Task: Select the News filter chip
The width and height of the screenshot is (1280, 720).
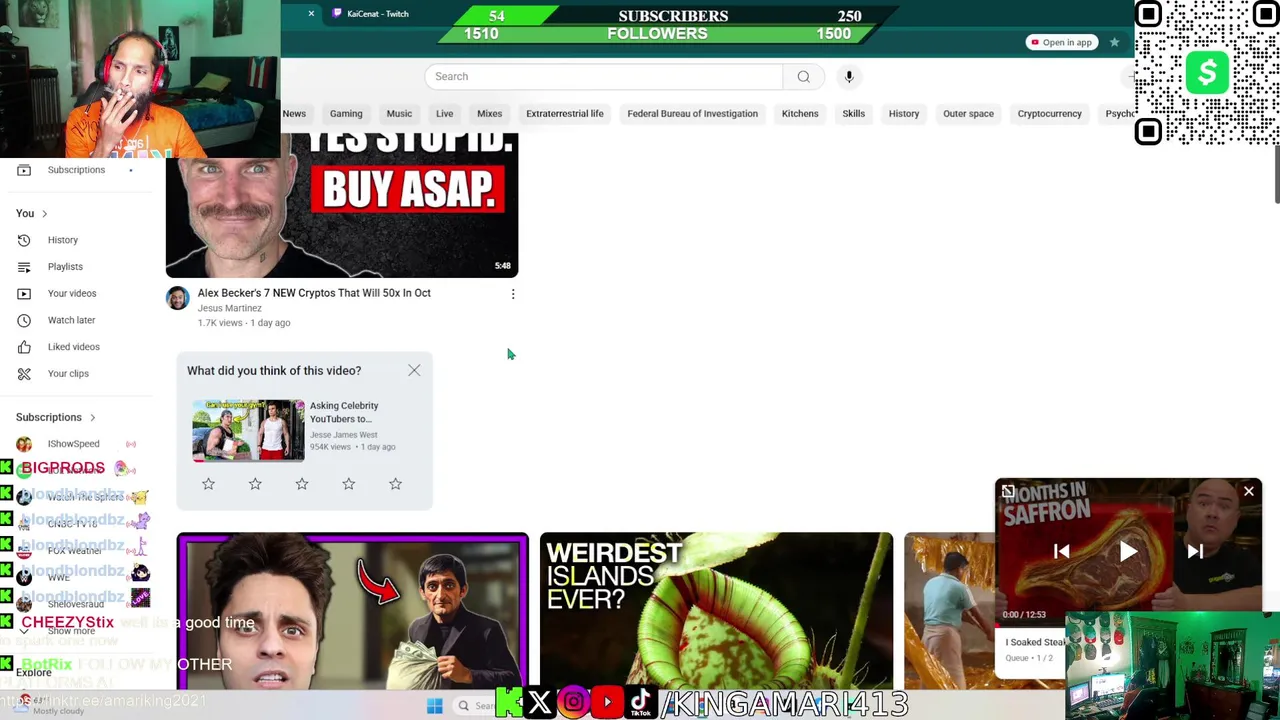Action: (294, 114)
